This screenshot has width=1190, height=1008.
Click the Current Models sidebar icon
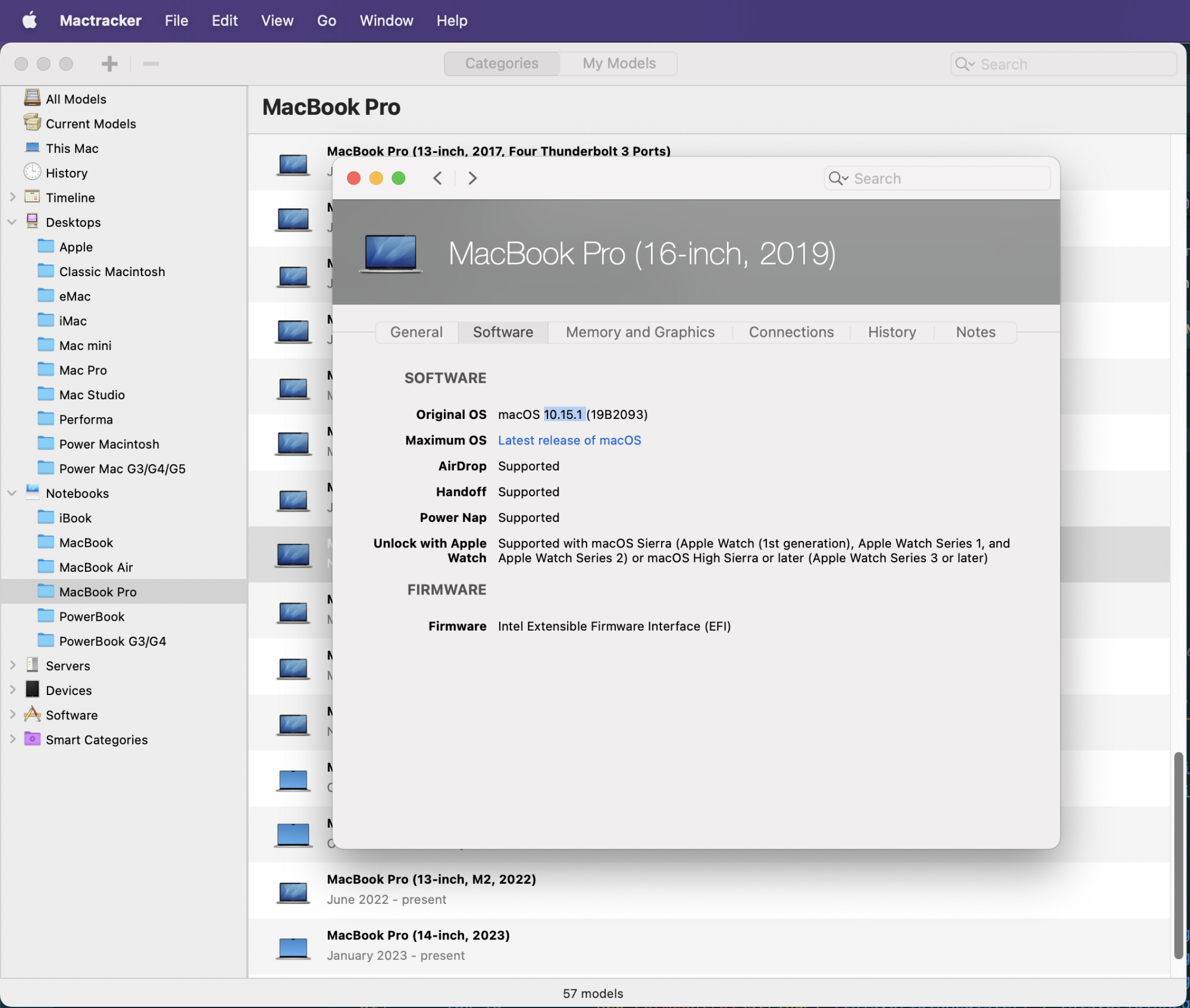click(32, 123)
